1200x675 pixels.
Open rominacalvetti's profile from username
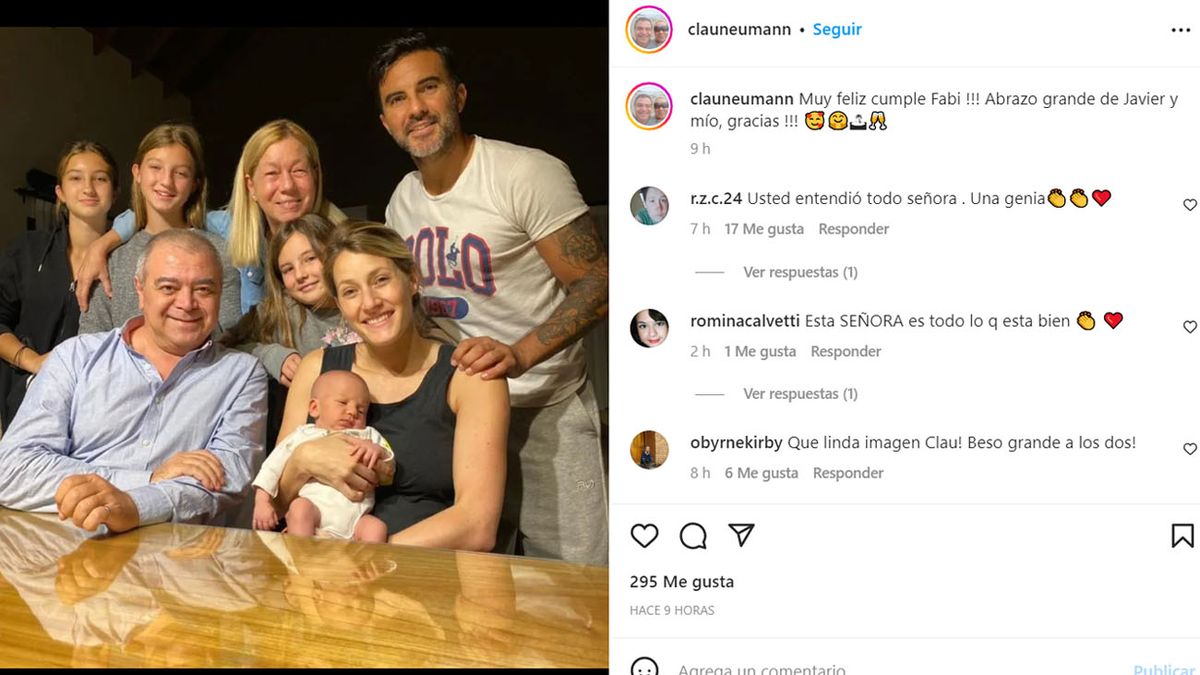[x=745, y=321]
